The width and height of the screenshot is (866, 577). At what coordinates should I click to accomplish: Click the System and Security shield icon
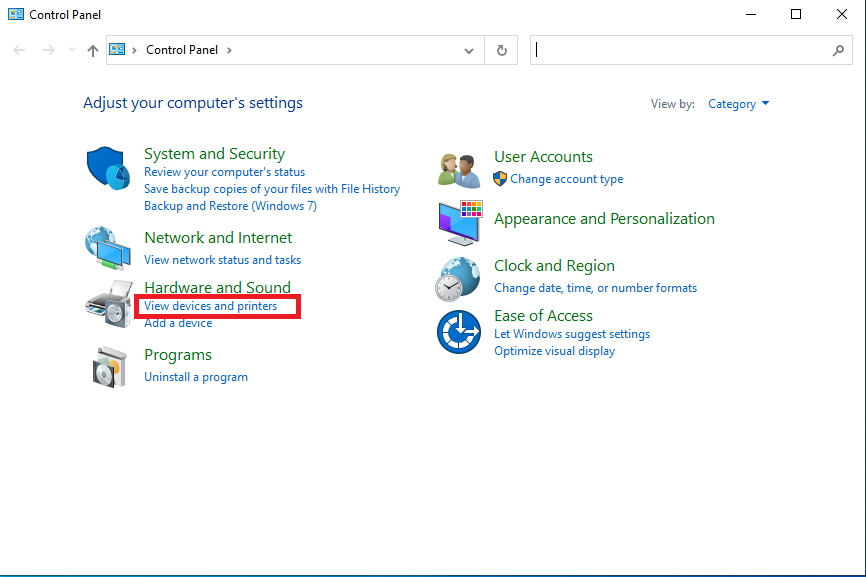click(108, 168)
